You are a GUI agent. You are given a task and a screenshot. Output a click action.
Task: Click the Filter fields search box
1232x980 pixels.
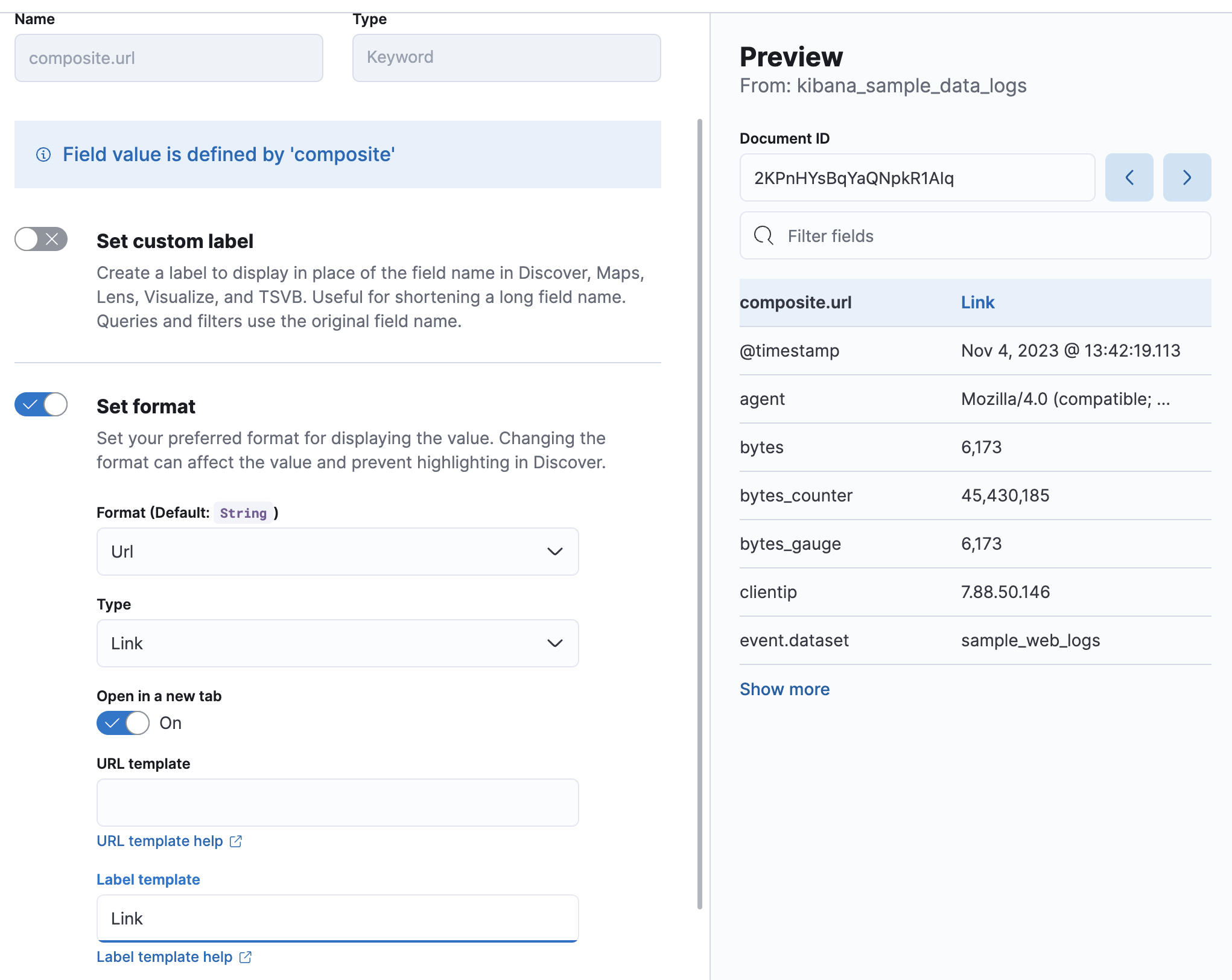tap(974, 236)
